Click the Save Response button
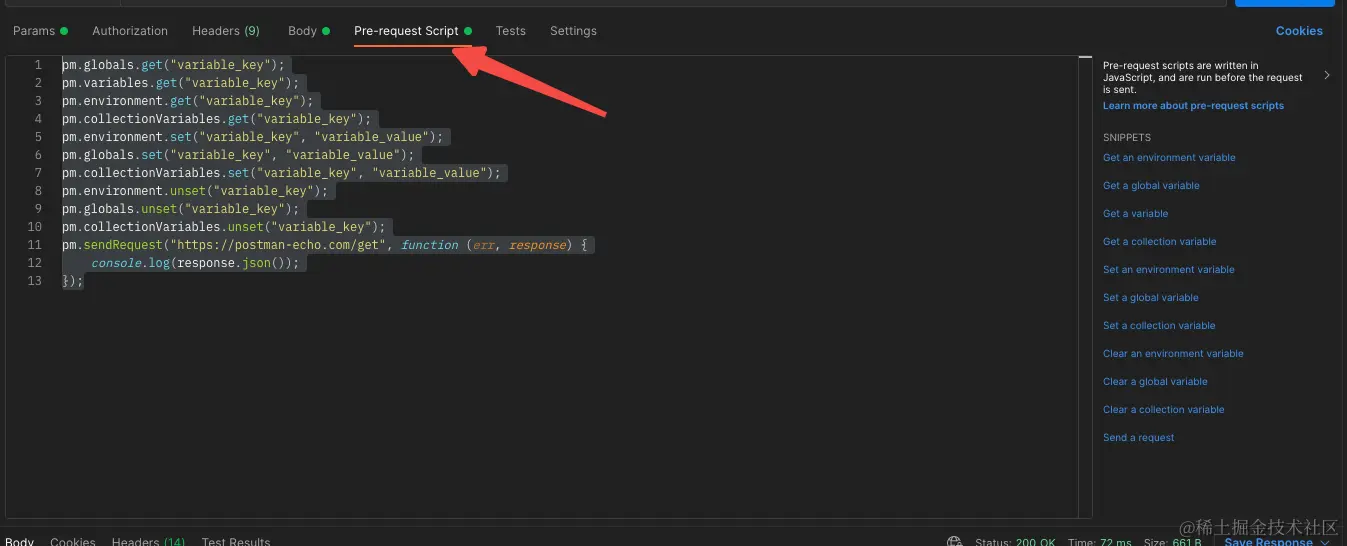The height and width of the screenshot is (546, 1347). click(1268, 541)
